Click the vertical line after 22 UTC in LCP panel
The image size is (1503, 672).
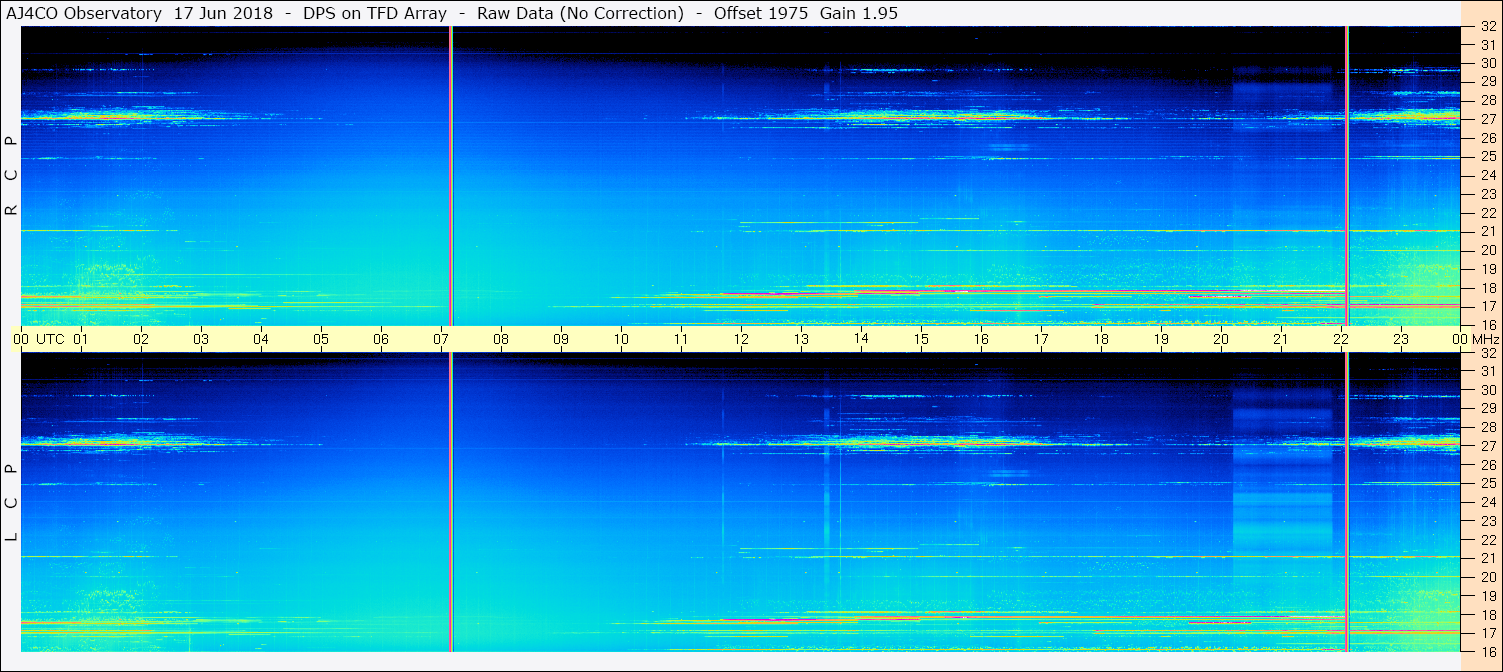pyautogui.click(x=1347, y=503)
